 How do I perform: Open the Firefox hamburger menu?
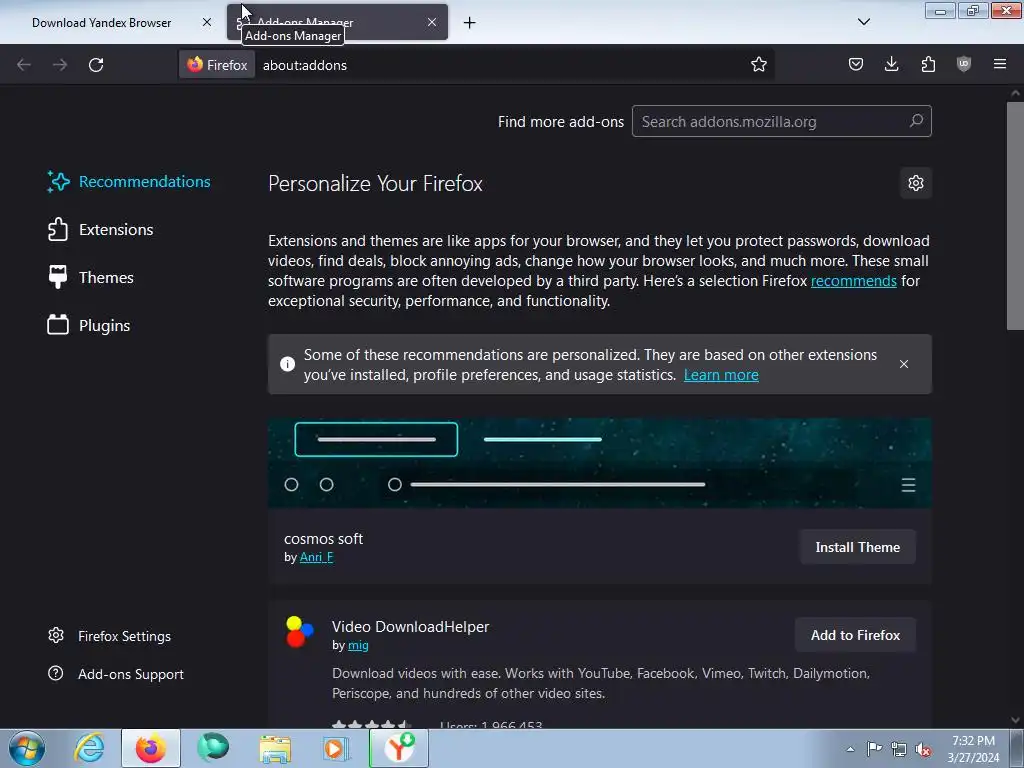[x=1000, y=64]
